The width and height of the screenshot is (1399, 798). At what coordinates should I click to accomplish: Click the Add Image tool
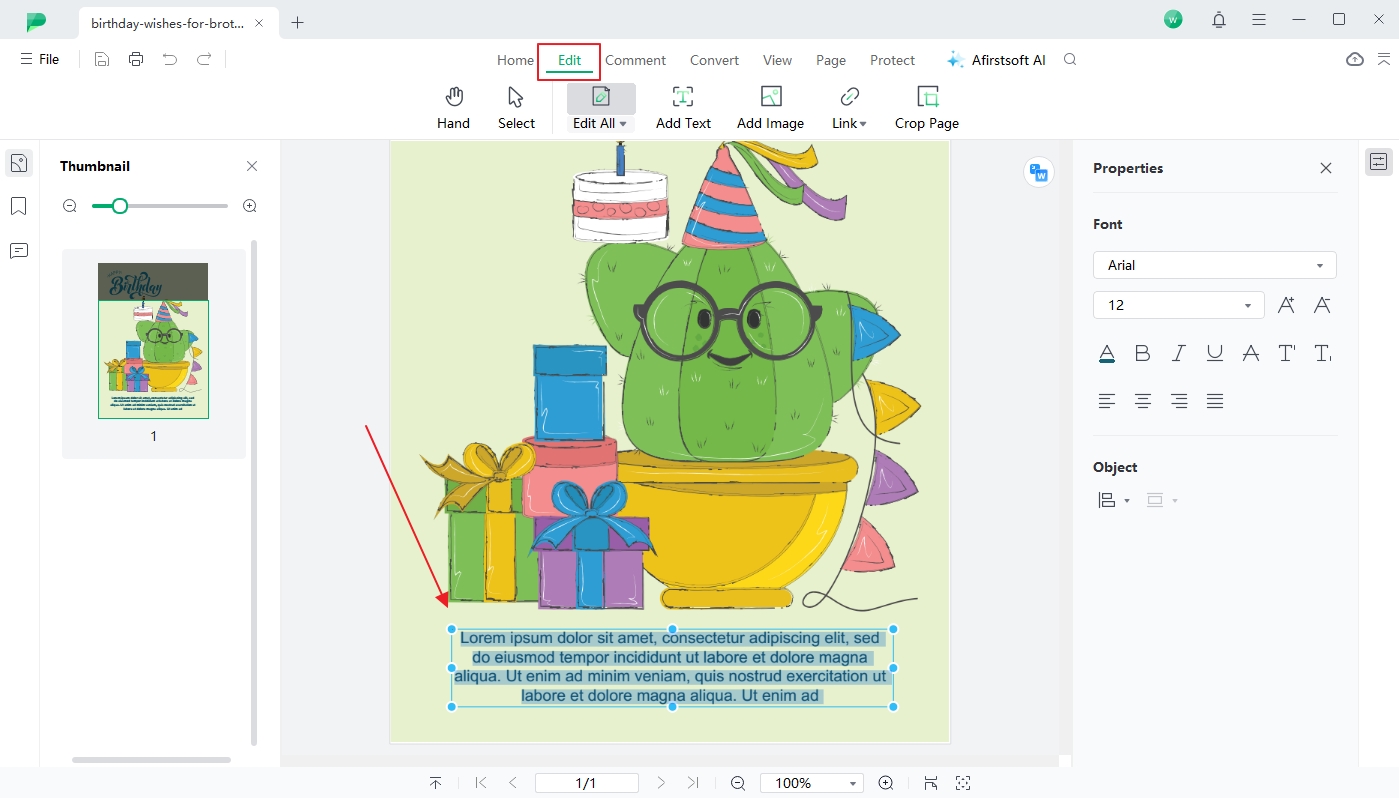coord(770,108)
